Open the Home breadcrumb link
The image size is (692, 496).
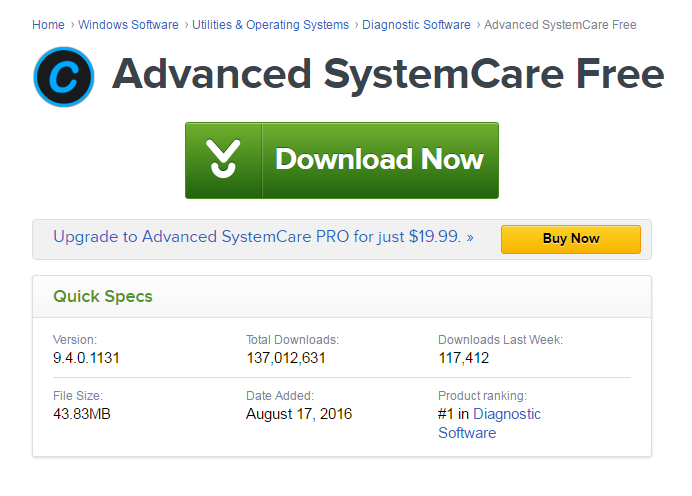[x=48, y=25]
